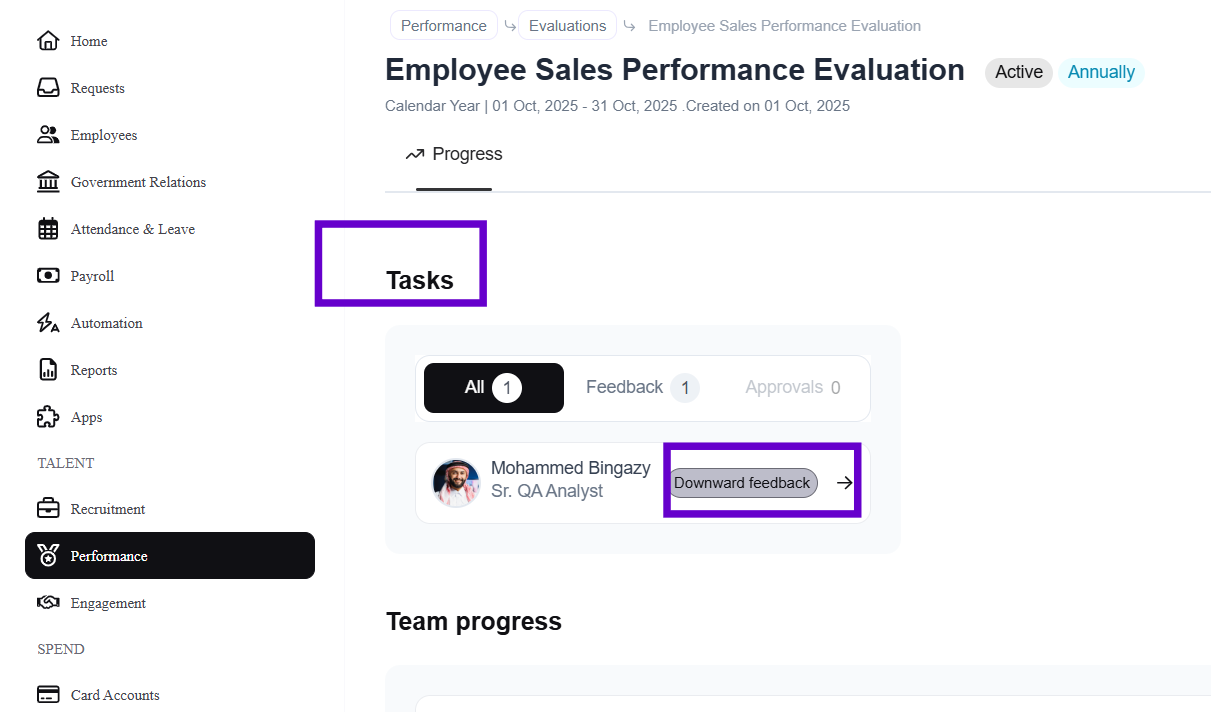Open the Requests inbox icon

pos(48,88)
